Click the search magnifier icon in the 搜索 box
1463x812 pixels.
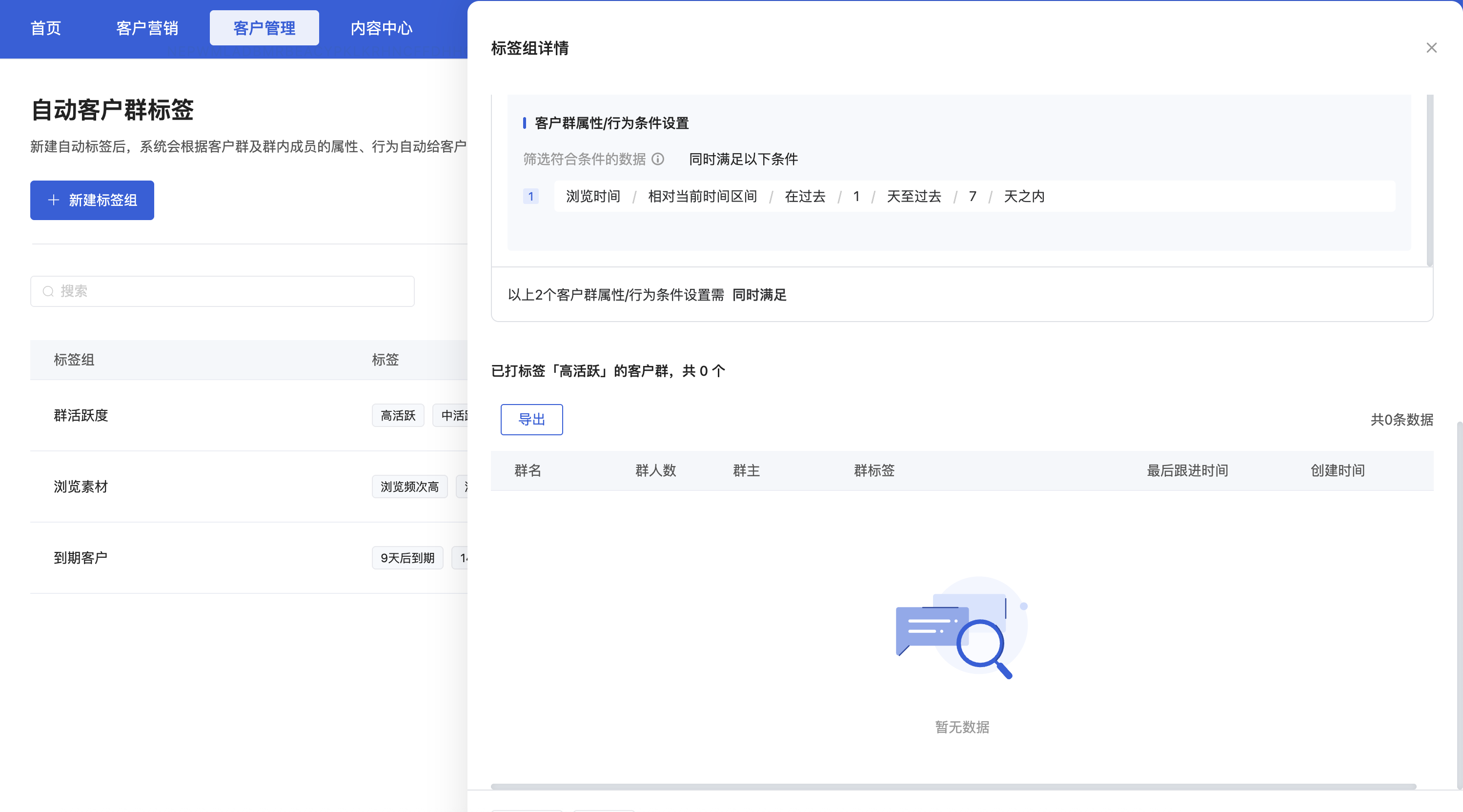click(48, 291)
